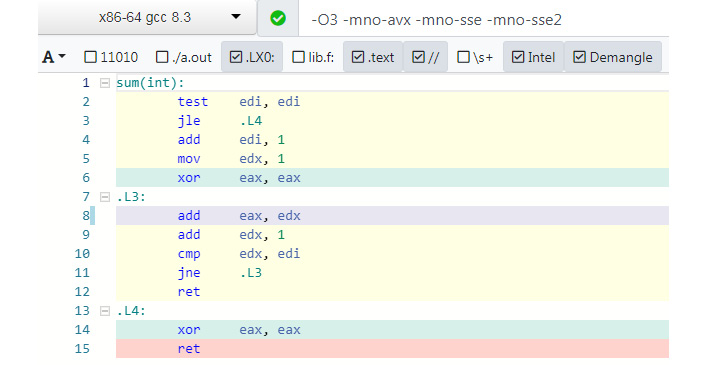The image size is (706, 365).
Task: Collapse the sum(int): code fold
Action: click(104, 83)
